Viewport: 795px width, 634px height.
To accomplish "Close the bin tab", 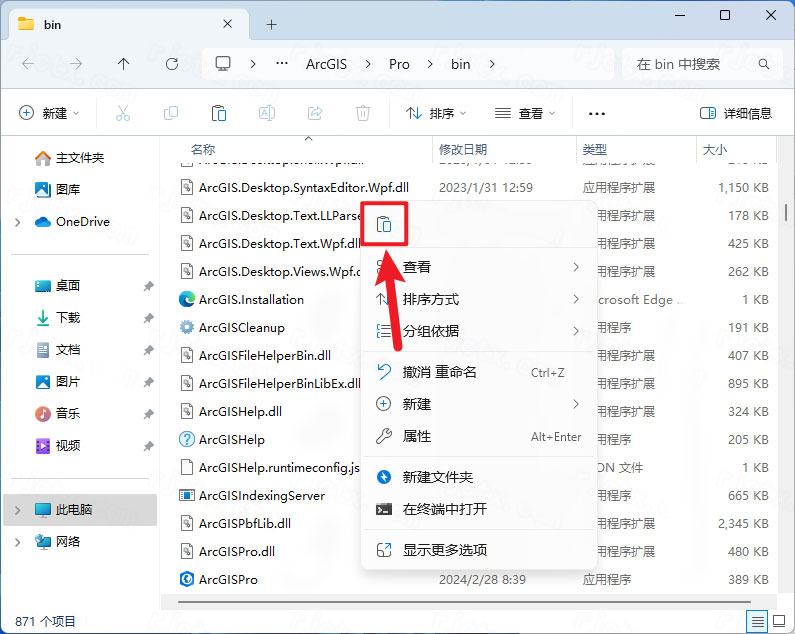I will pyautogui.click(x=228, y=24).
